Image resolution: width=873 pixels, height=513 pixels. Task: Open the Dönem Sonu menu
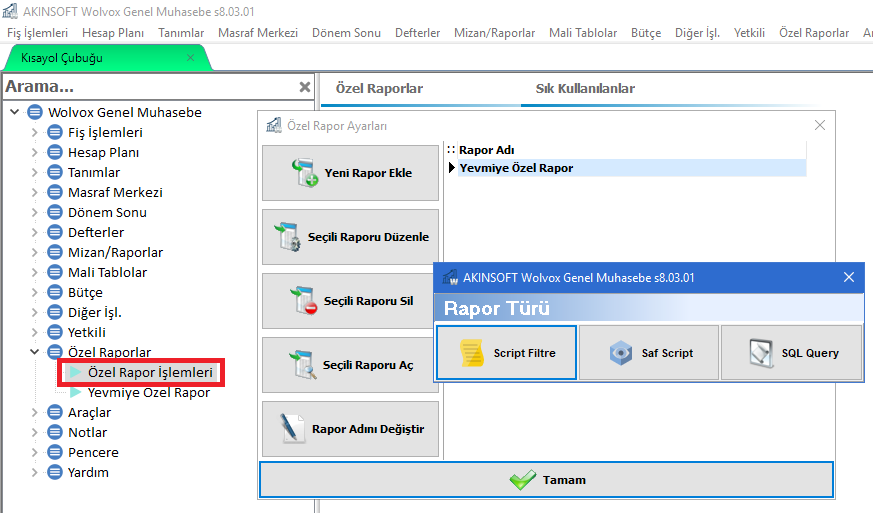(x=346, y=33)
